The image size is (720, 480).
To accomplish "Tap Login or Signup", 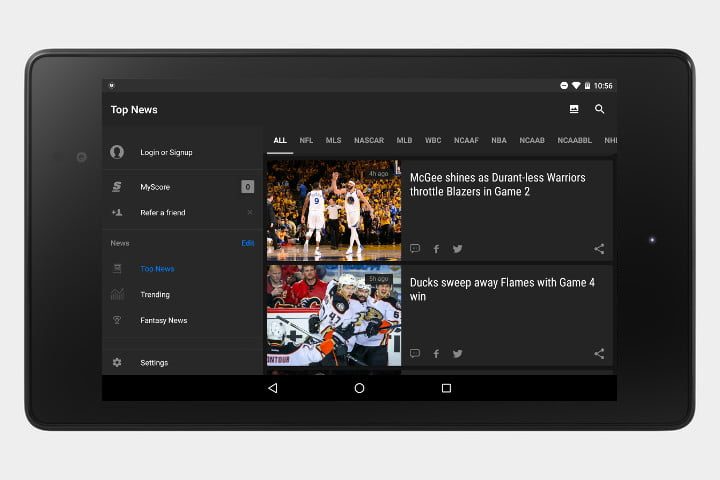I will [x=166, y=152].
